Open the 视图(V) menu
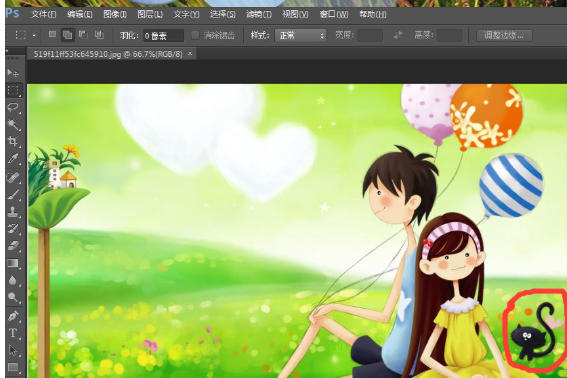This screenshot has height=378, width=567. [295, 14]
